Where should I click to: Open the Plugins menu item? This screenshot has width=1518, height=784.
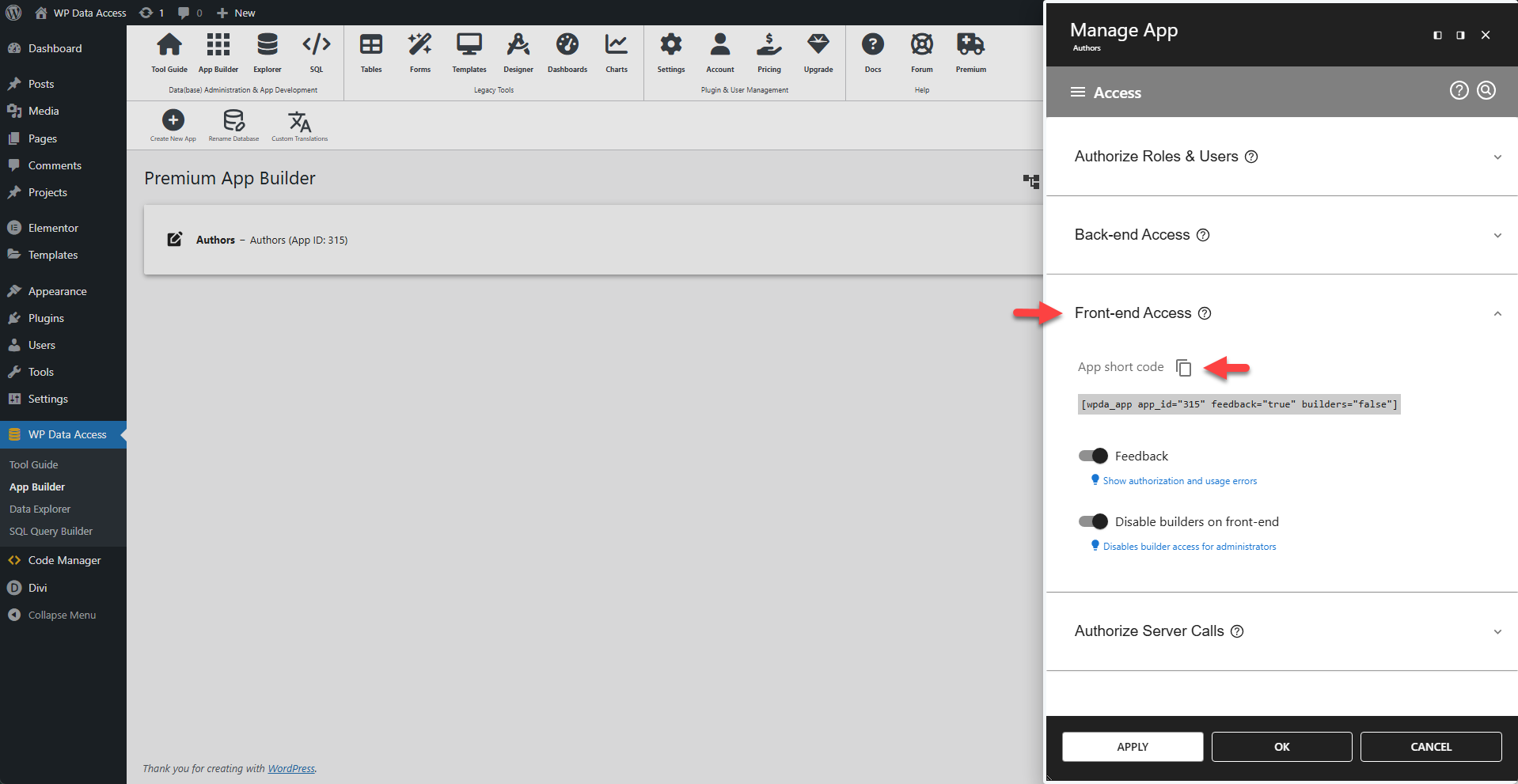tap(46, 318)
